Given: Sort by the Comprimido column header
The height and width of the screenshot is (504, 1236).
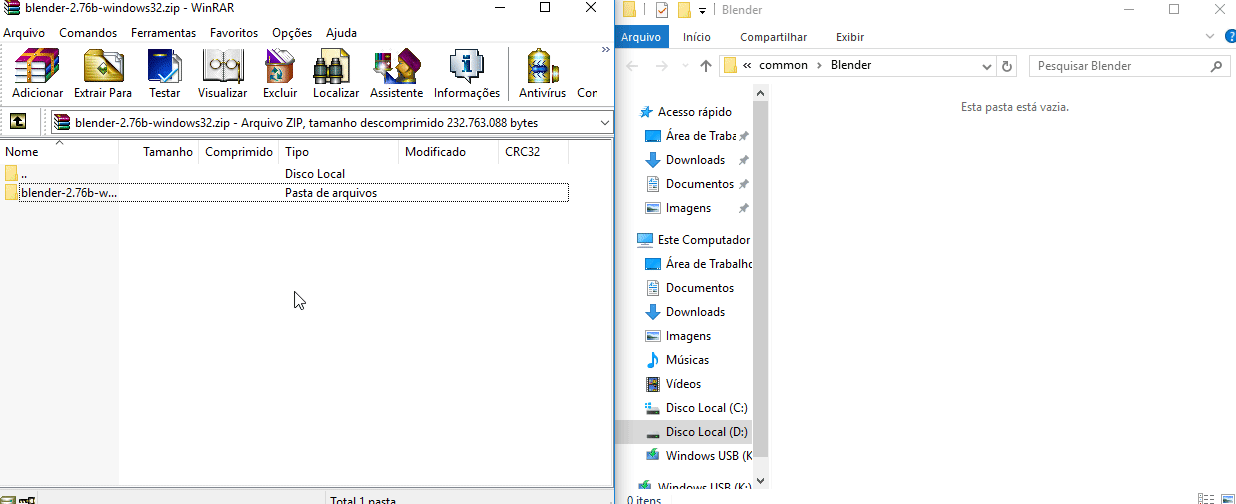Looking at the screenshot, I should pos(239,152).
